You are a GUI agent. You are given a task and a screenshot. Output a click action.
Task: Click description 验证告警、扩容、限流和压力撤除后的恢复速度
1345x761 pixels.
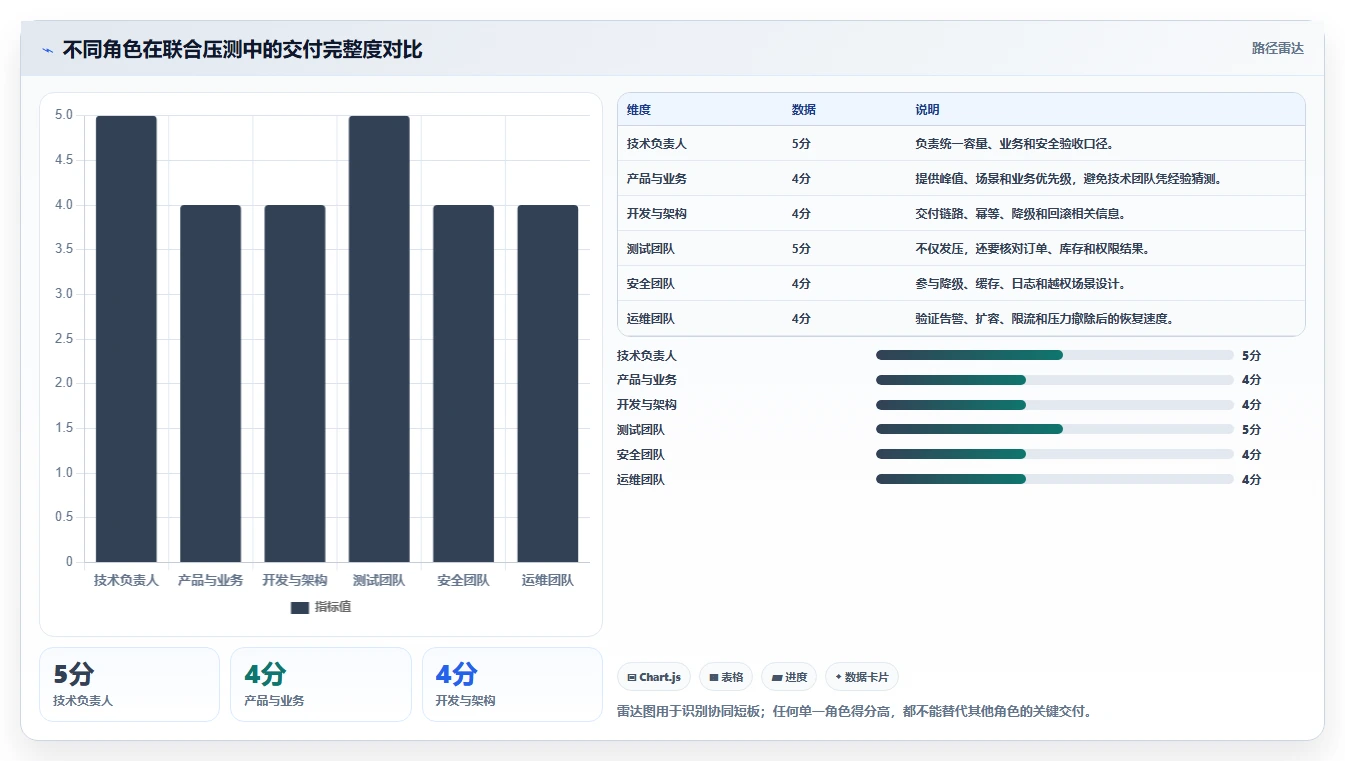click(1044, 319)
